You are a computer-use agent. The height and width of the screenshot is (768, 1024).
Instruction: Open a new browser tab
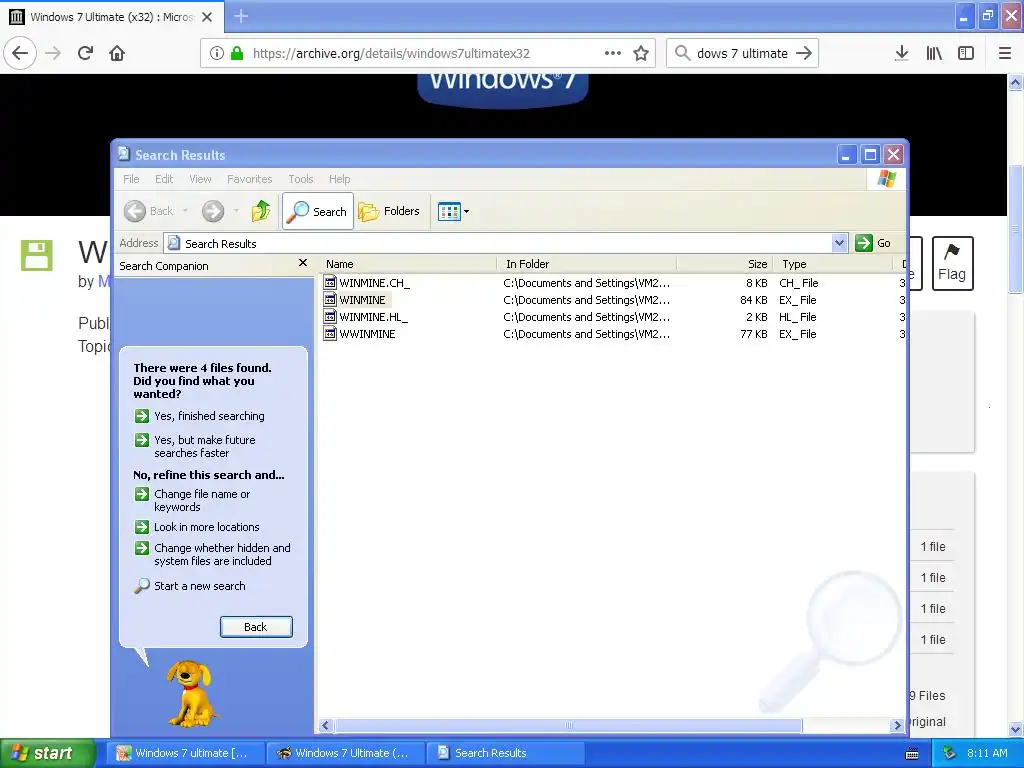tap(240, 16)
